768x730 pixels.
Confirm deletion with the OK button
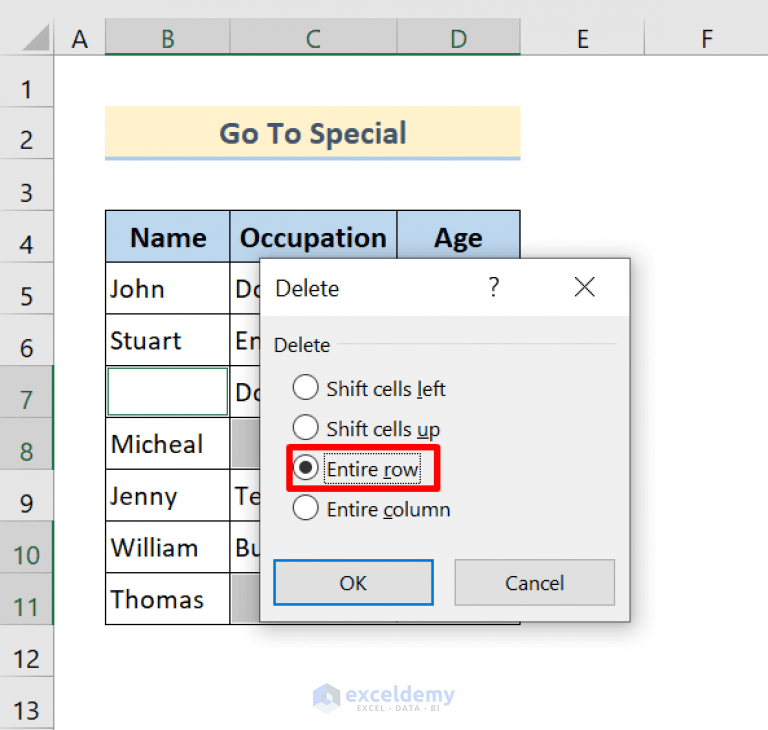(353, 583)
